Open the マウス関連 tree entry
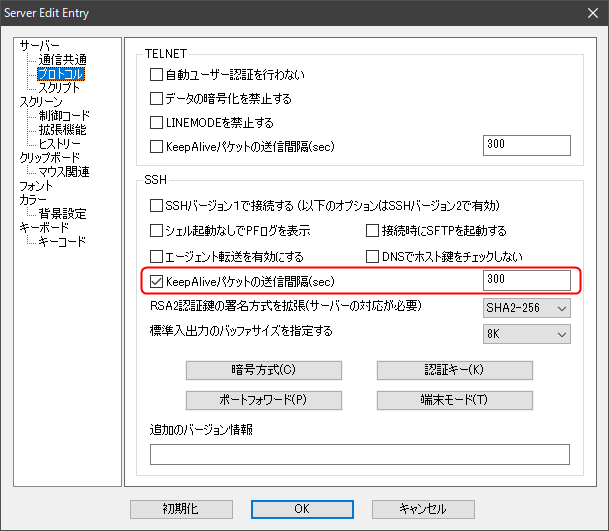Screen dimensions: 609x531 tap(64, 172)
